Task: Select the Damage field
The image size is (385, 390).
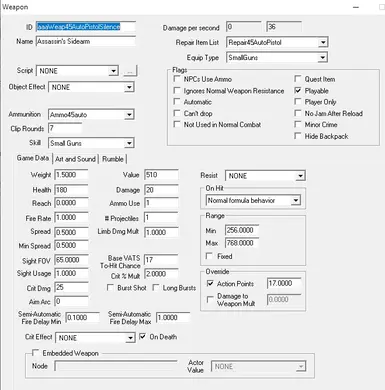Action: tap(161, 190)
